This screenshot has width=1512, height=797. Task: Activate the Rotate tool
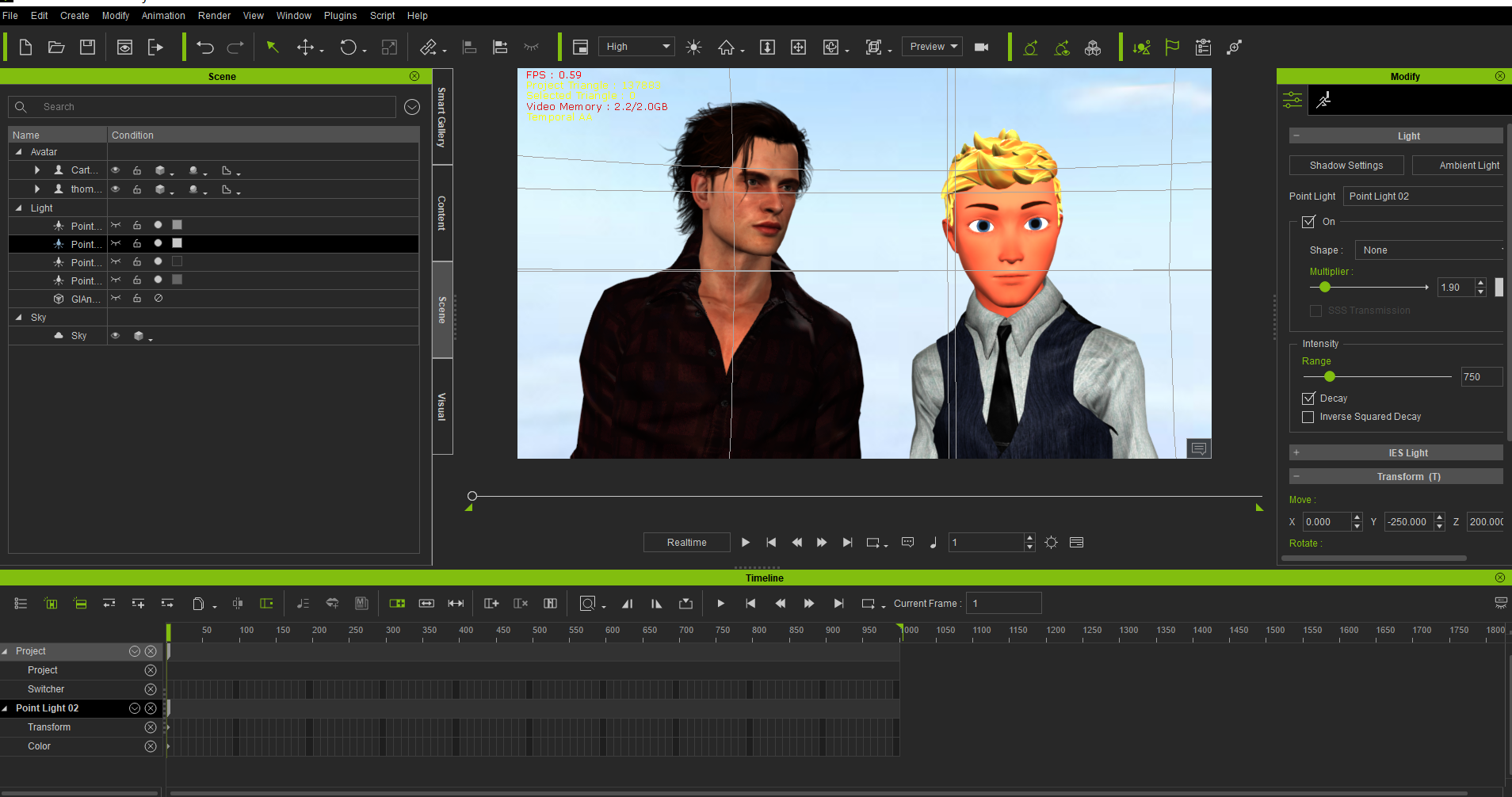click(348, 48)
